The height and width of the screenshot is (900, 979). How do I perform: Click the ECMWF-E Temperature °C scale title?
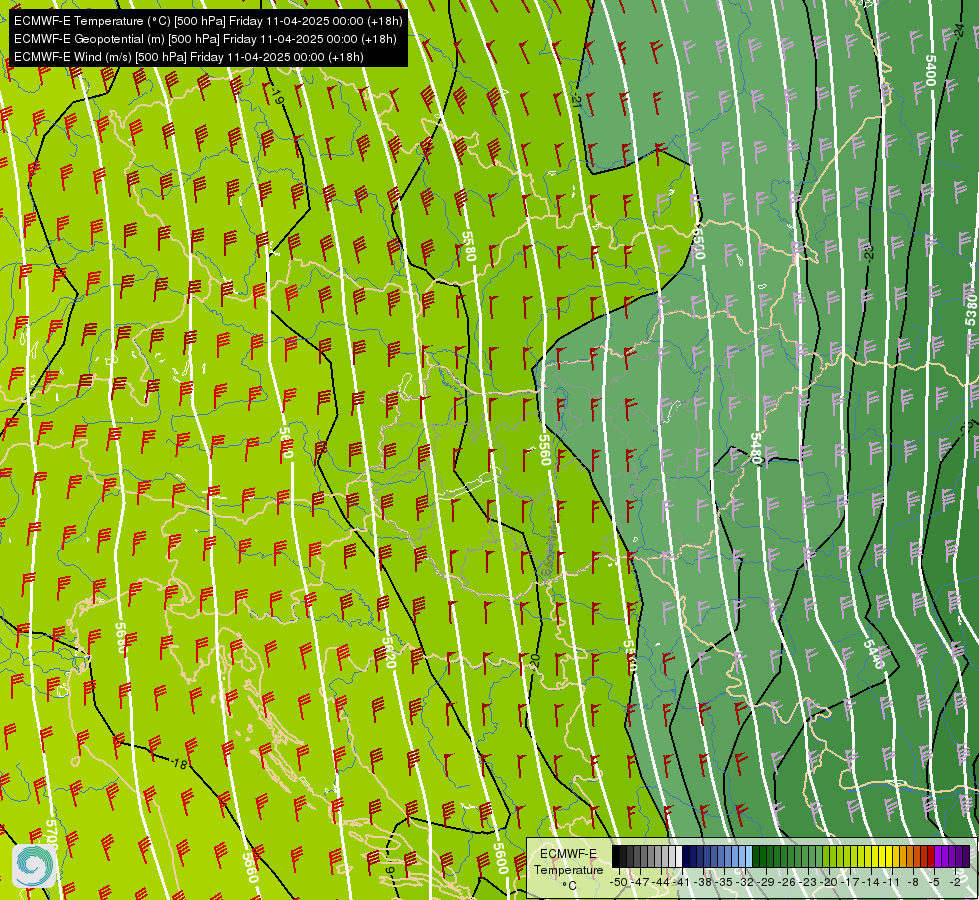[568, 869]
